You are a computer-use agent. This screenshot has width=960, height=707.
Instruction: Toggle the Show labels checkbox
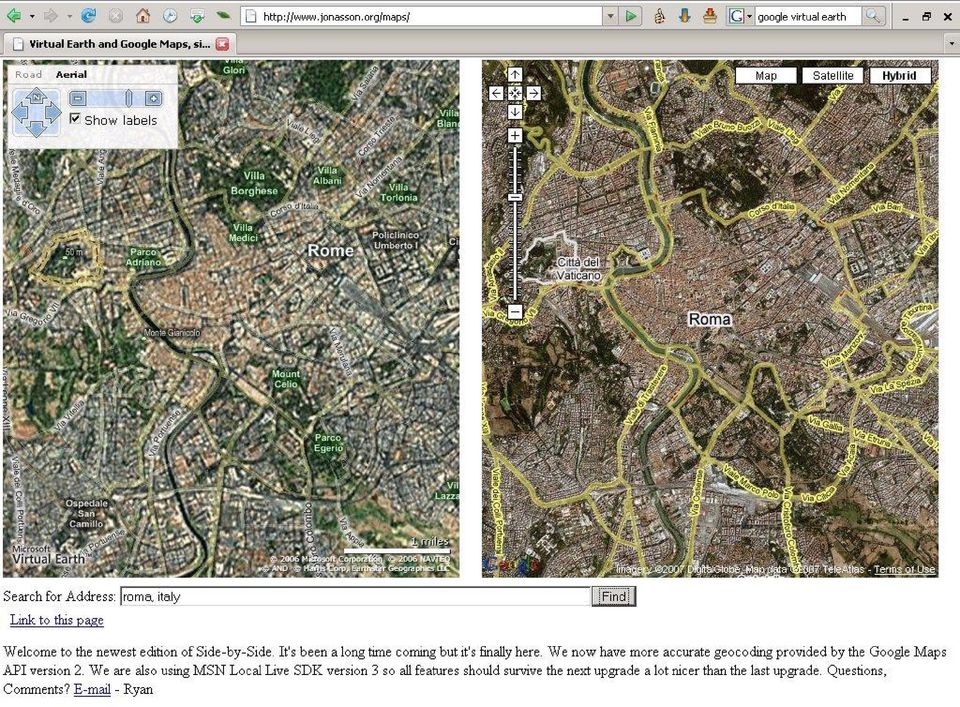click(75, 119)
